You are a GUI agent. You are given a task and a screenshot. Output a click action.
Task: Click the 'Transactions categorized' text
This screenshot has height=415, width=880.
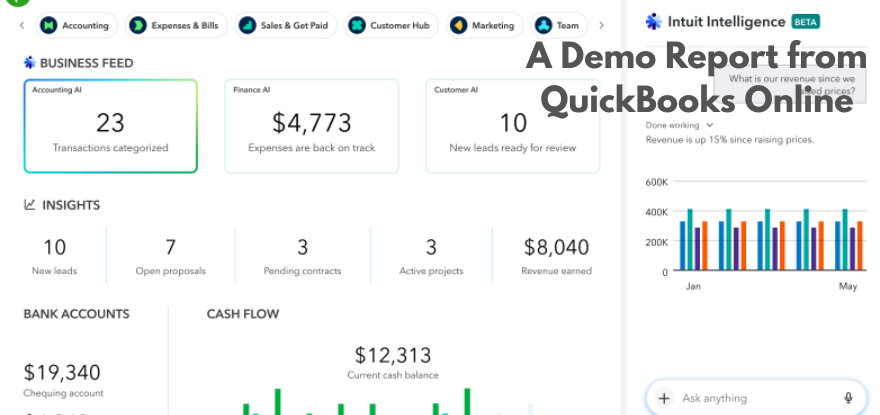111,148
